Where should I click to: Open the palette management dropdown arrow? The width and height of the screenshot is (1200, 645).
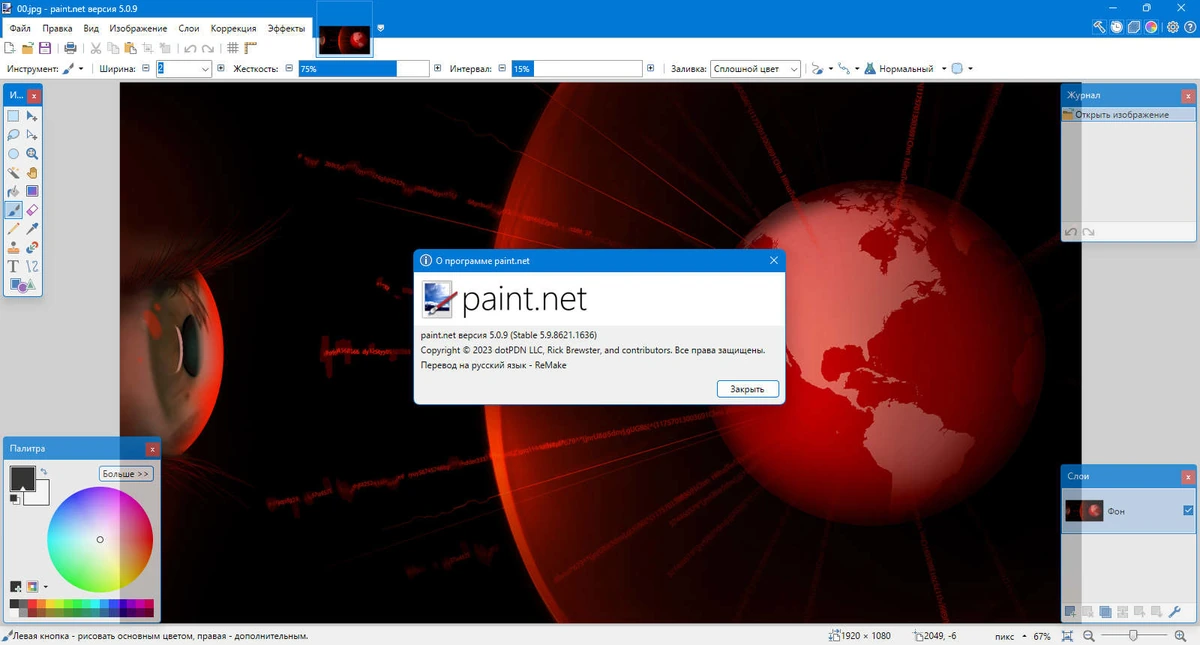[45, 587]
